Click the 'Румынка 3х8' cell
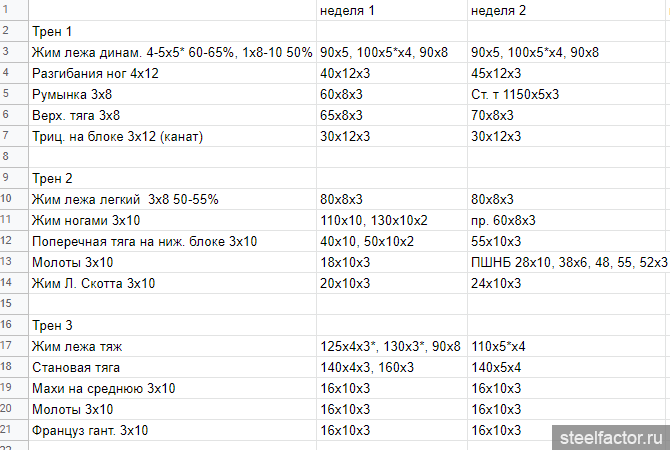Screen dimensions: 670x450 tap(170, 94)
